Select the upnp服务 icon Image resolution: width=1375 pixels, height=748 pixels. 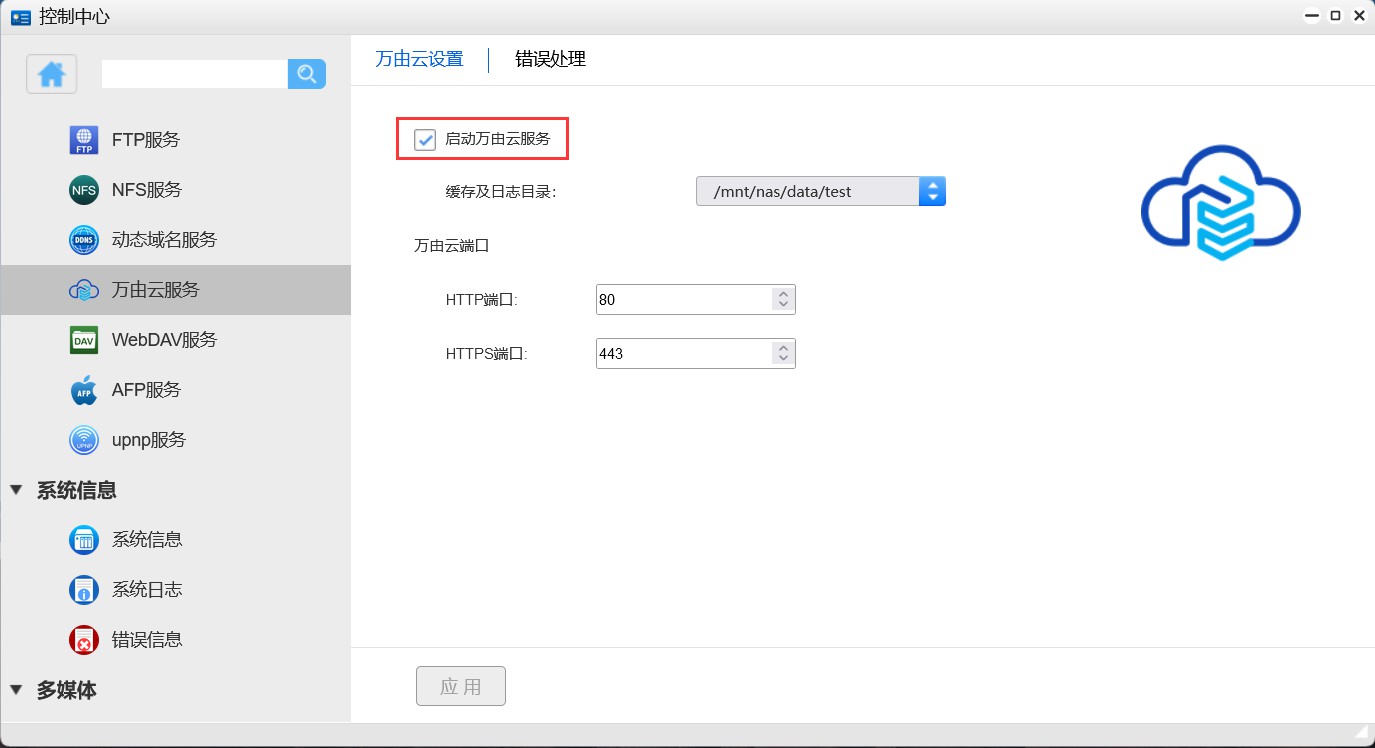84,440
